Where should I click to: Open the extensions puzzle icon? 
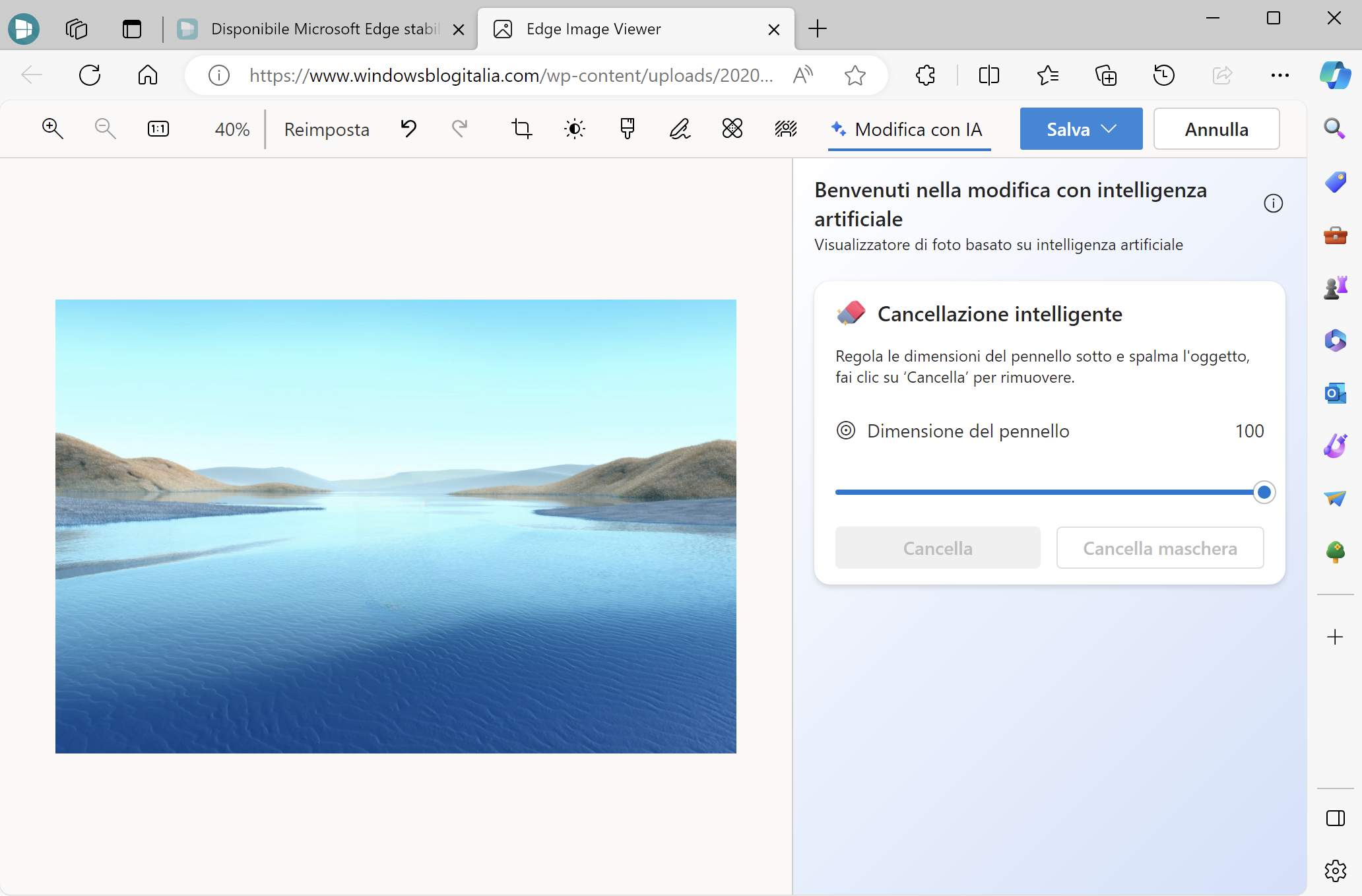click(x=926, y=75)
